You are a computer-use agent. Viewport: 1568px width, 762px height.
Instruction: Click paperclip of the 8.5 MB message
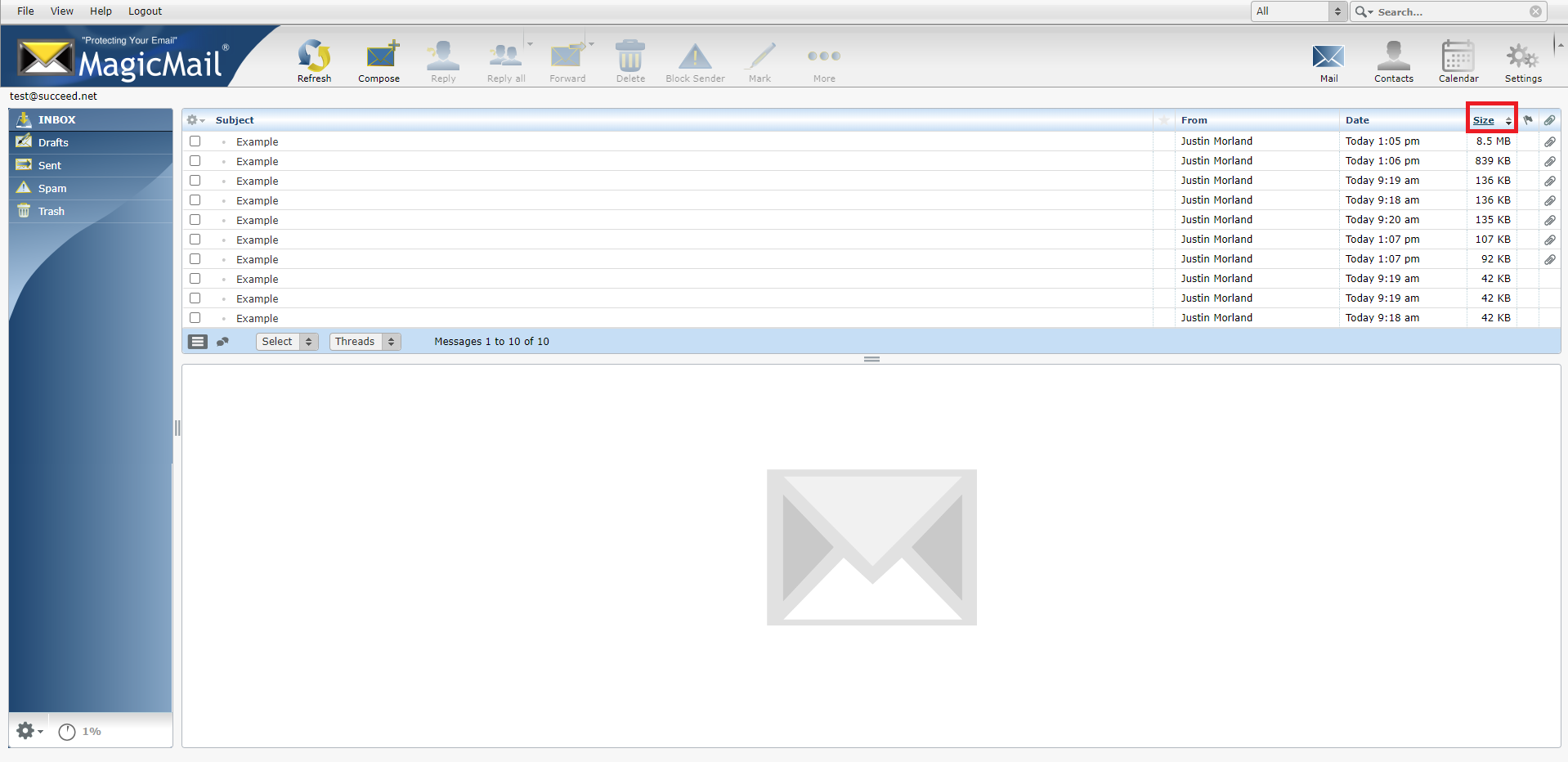coord(1549,141)
